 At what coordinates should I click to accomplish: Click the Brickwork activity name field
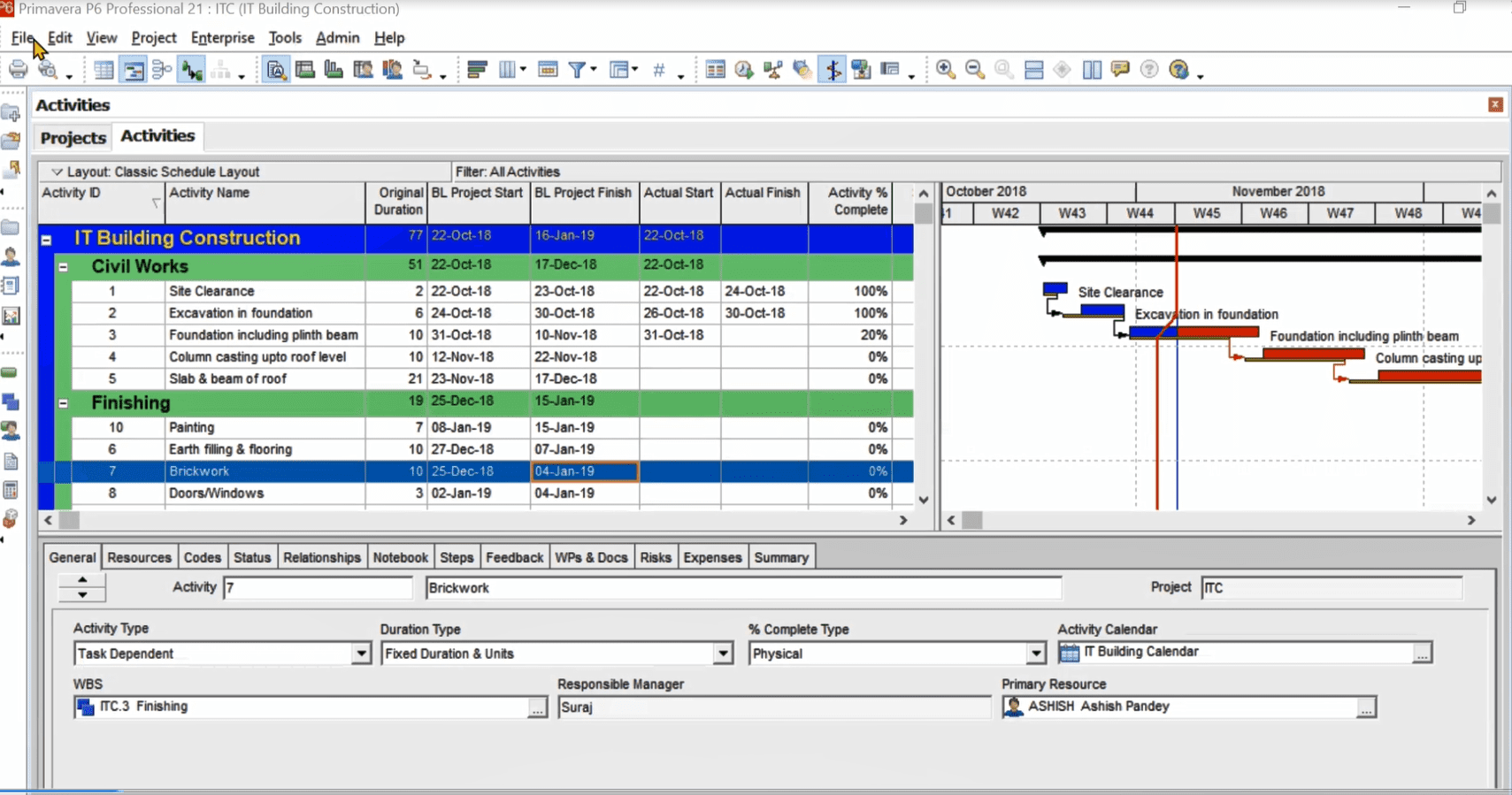coord(743,588)
